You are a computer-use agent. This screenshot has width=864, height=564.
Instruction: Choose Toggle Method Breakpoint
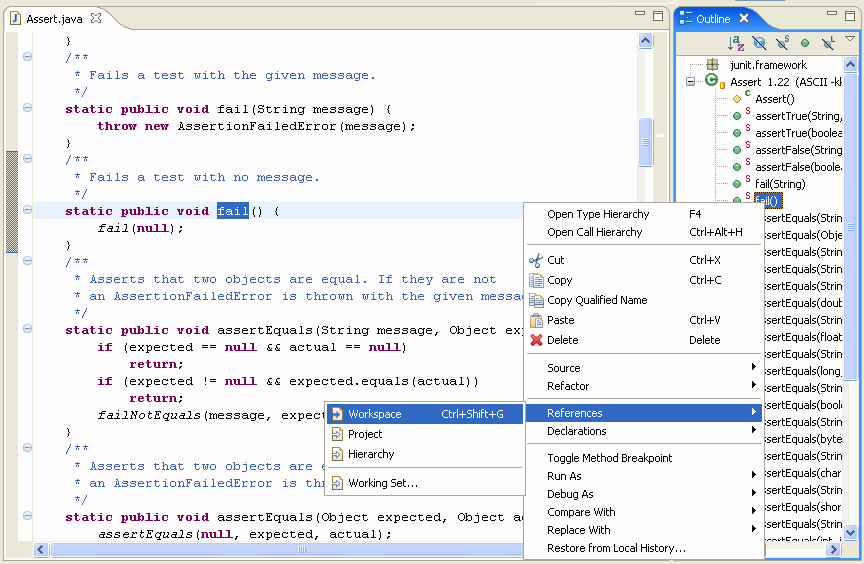coord(644,458)
